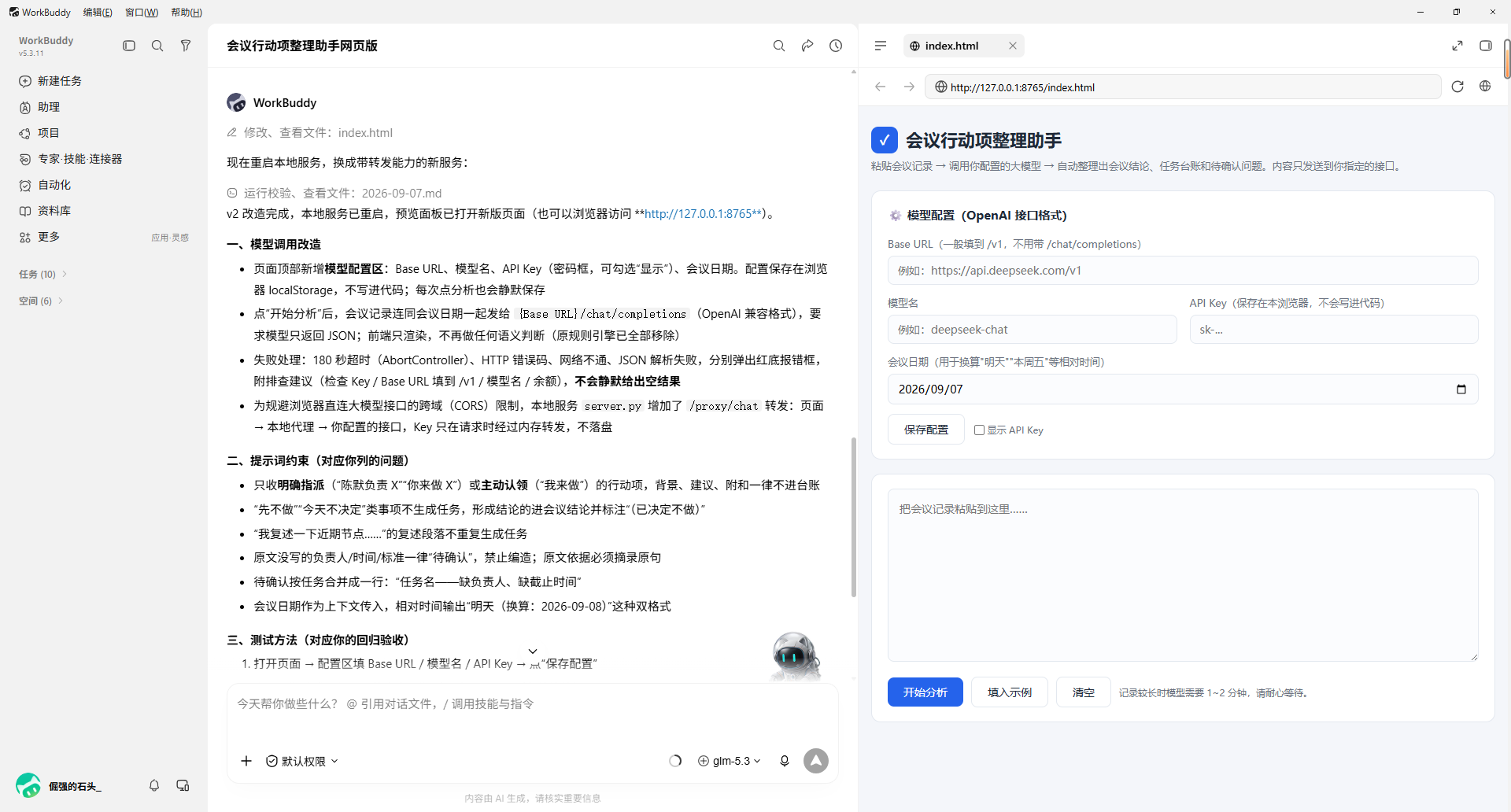
Task: Expand the 任务 (10) section
Action: coord(42,274)
